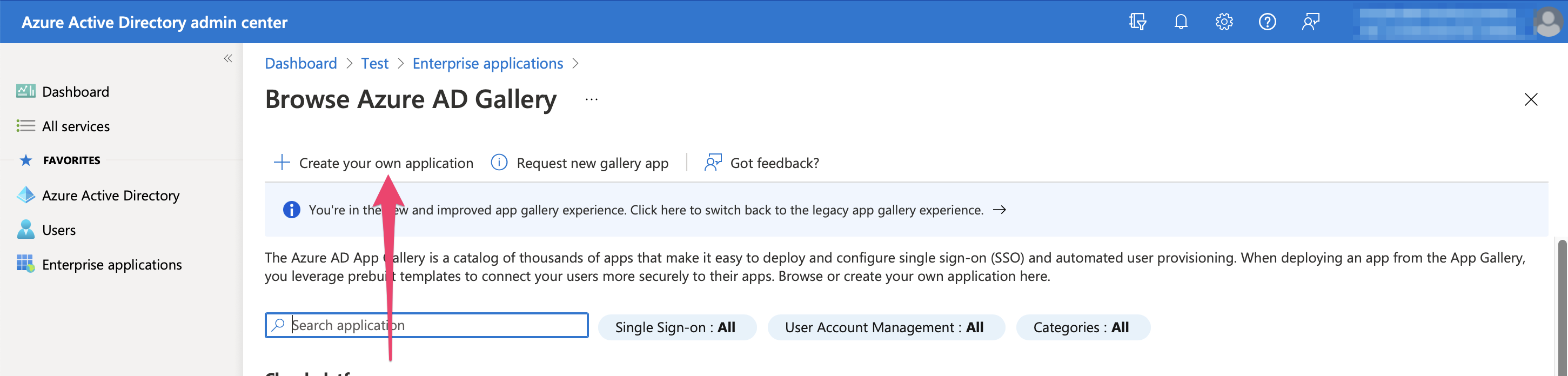The image size is (1568, 376).
Task: Click Request new gallery app
Action: [592, 163]
